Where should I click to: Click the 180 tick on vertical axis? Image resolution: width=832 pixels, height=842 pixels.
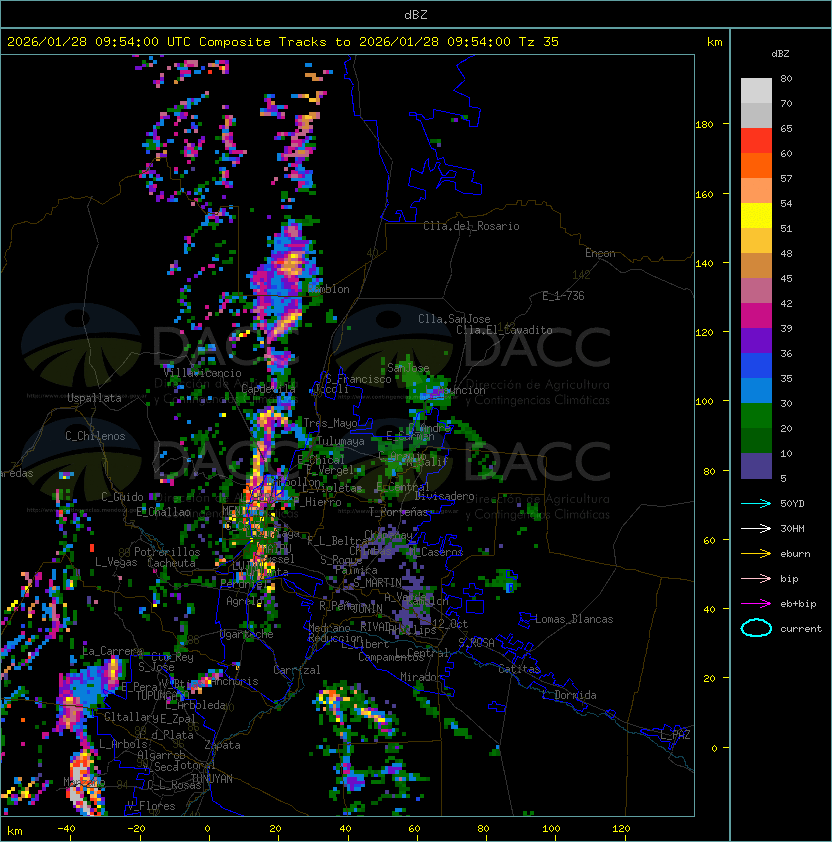tap(704, 125)
